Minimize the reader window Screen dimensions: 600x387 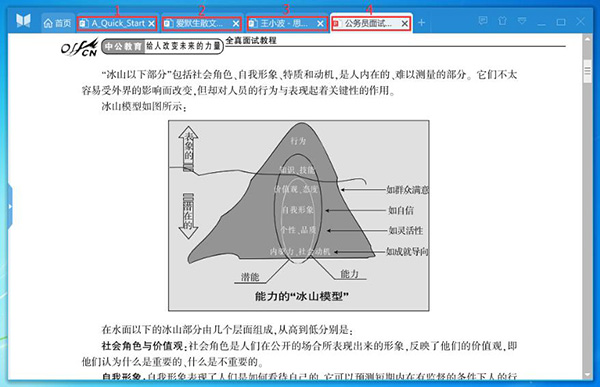(x=541, y=22)
